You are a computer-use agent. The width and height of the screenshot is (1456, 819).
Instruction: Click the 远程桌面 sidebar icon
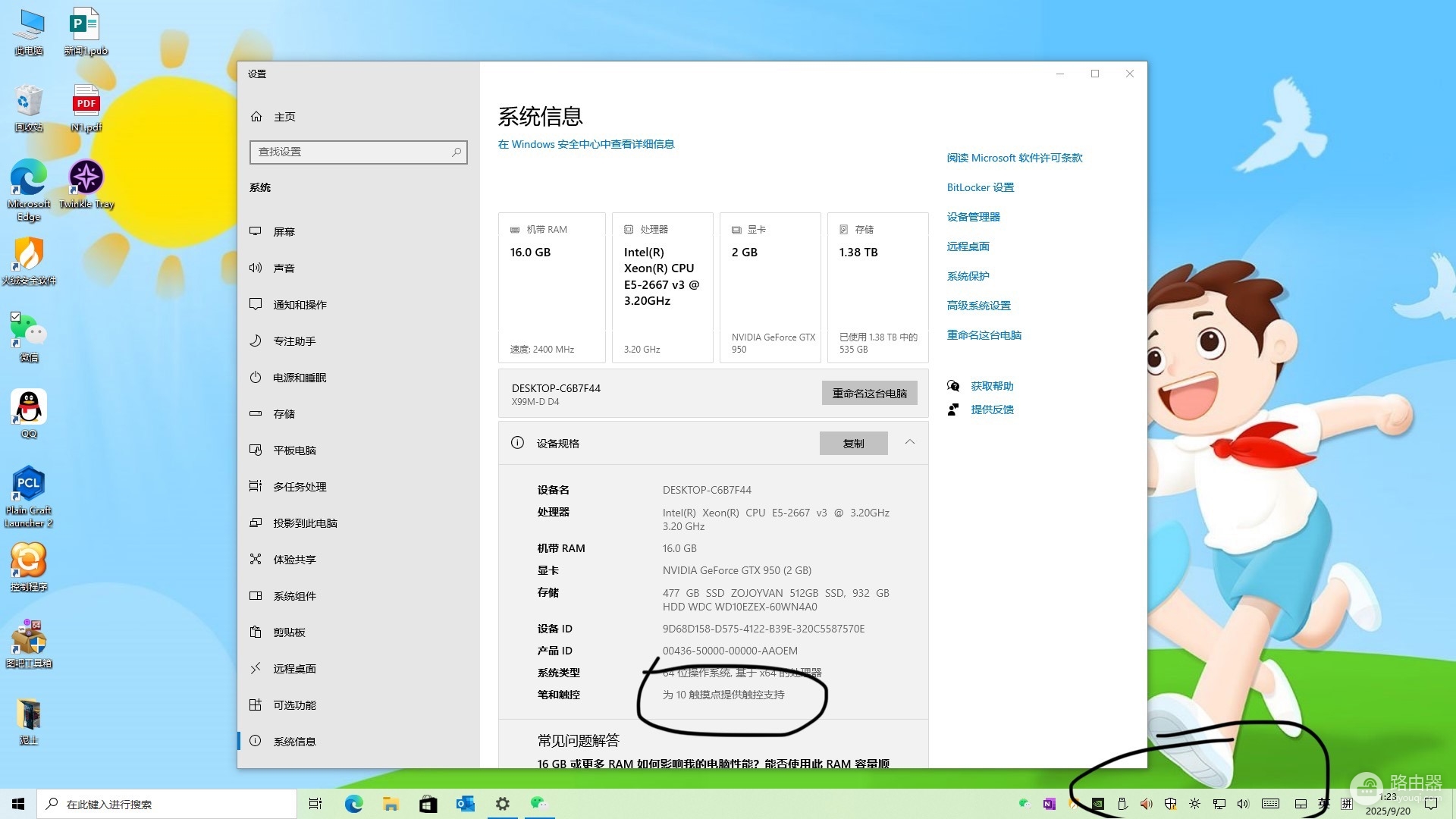256,668
